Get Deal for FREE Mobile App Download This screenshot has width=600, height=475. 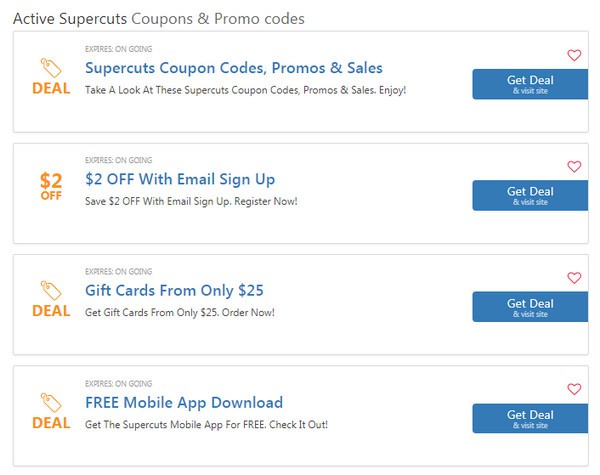(x=529, y=418)
